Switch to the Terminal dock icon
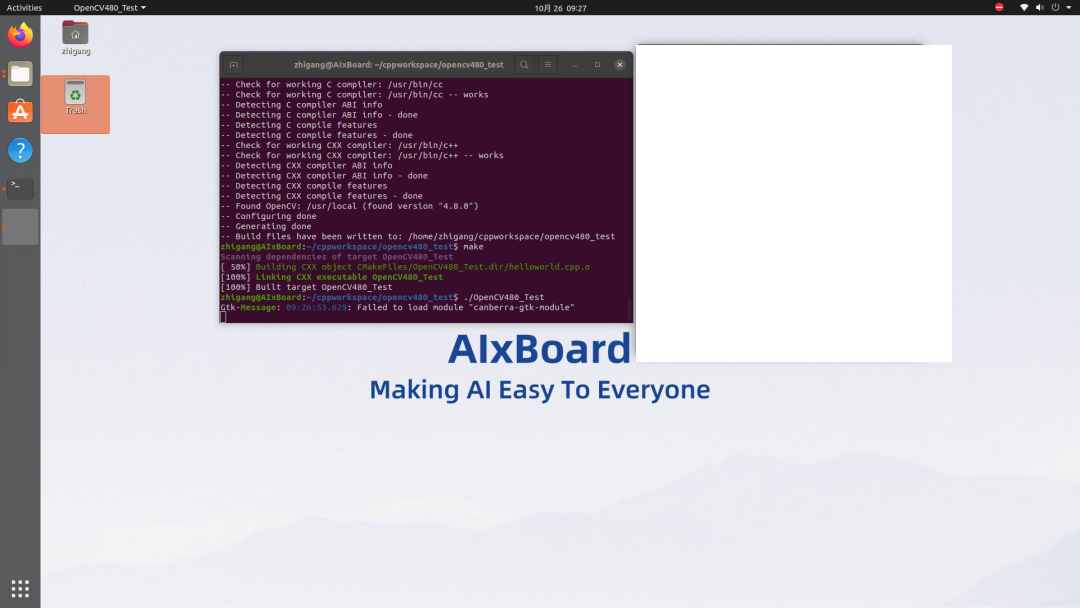This screenshot has width=1080, height=608. coord(20,188)
